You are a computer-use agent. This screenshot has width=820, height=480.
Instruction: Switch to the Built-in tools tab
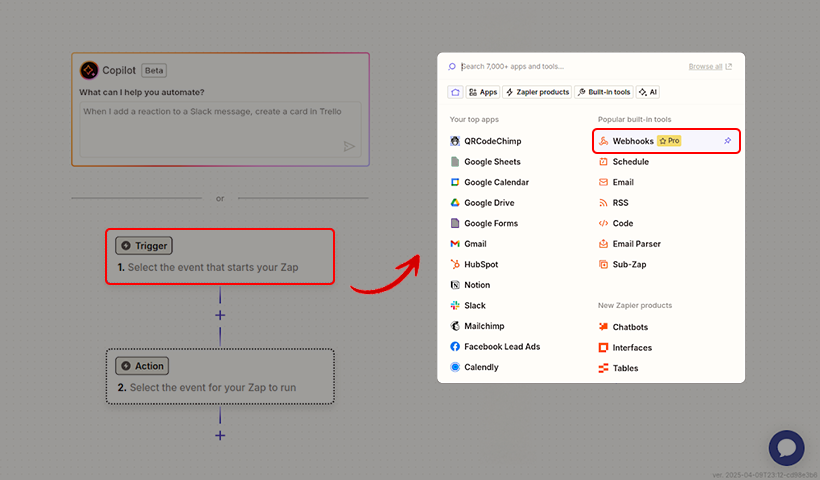click(x=604, y=92)
